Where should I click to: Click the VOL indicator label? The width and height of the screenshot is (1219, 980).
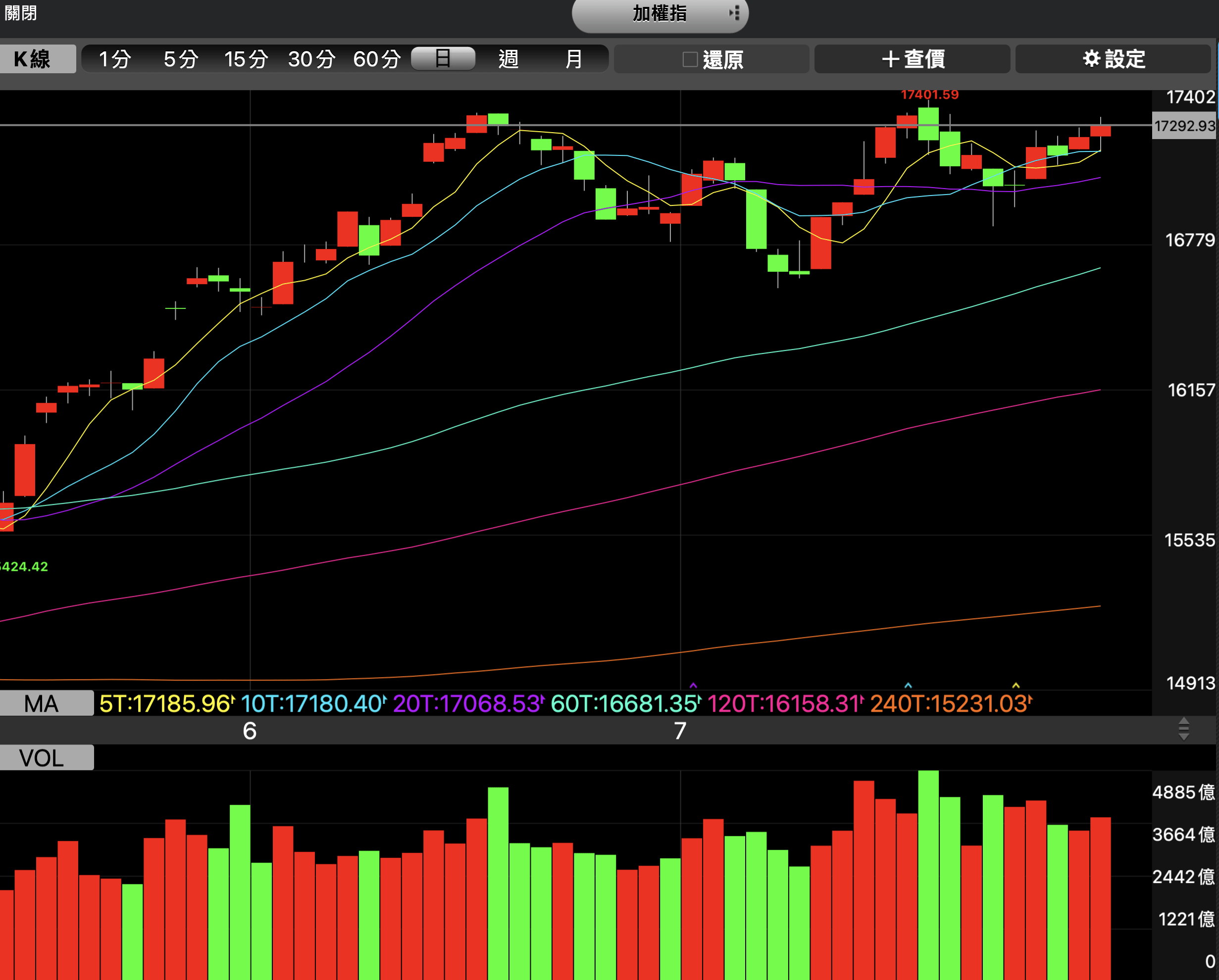(47, 758)
